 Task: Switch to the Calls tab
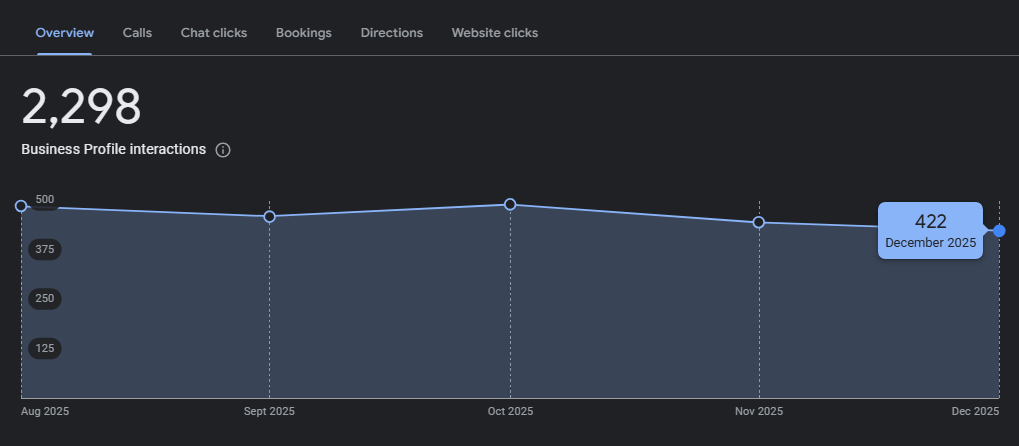pos(137,33)
